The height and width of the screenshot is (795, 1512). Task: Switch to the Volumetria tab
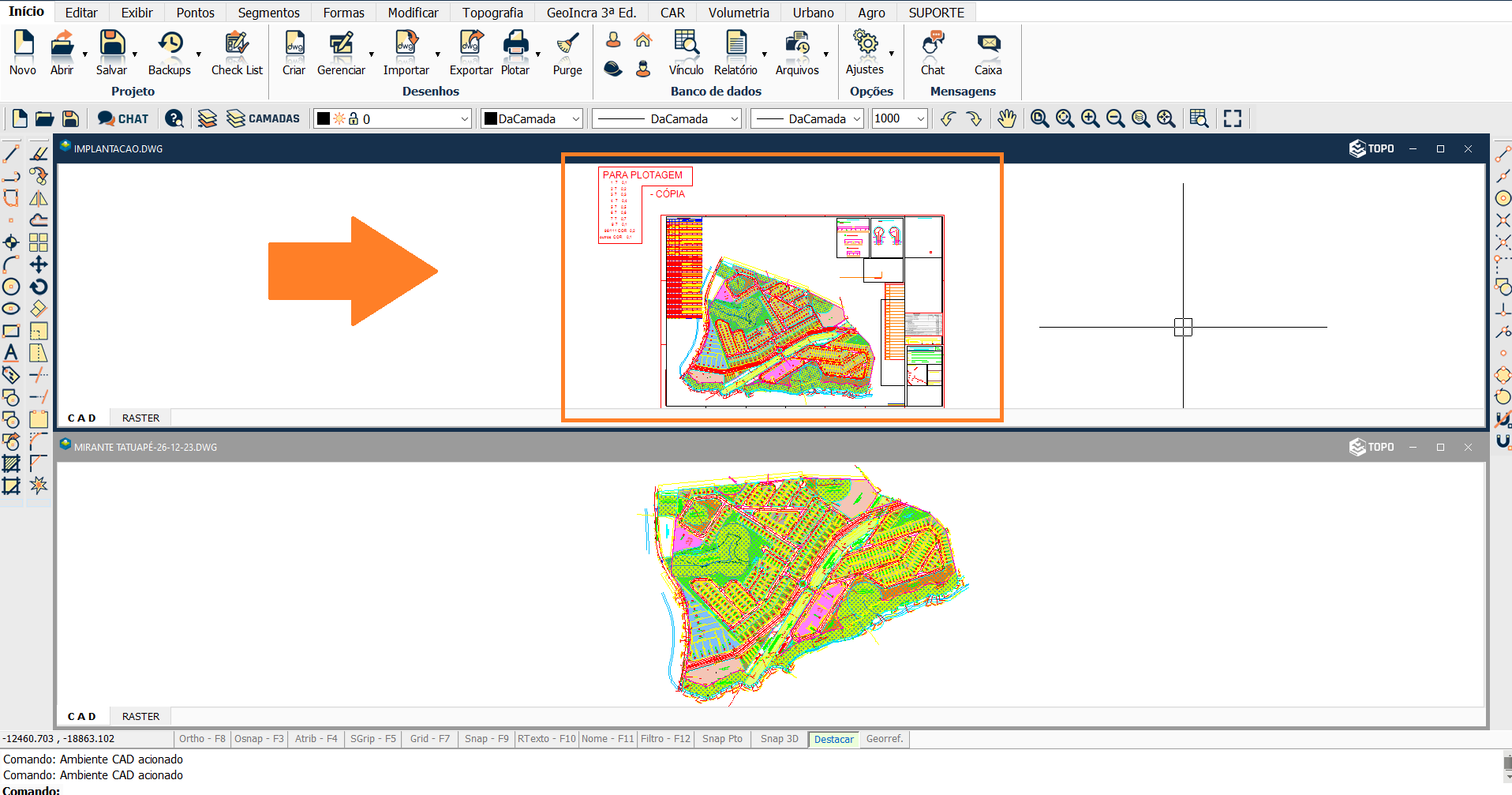[738, 13]
